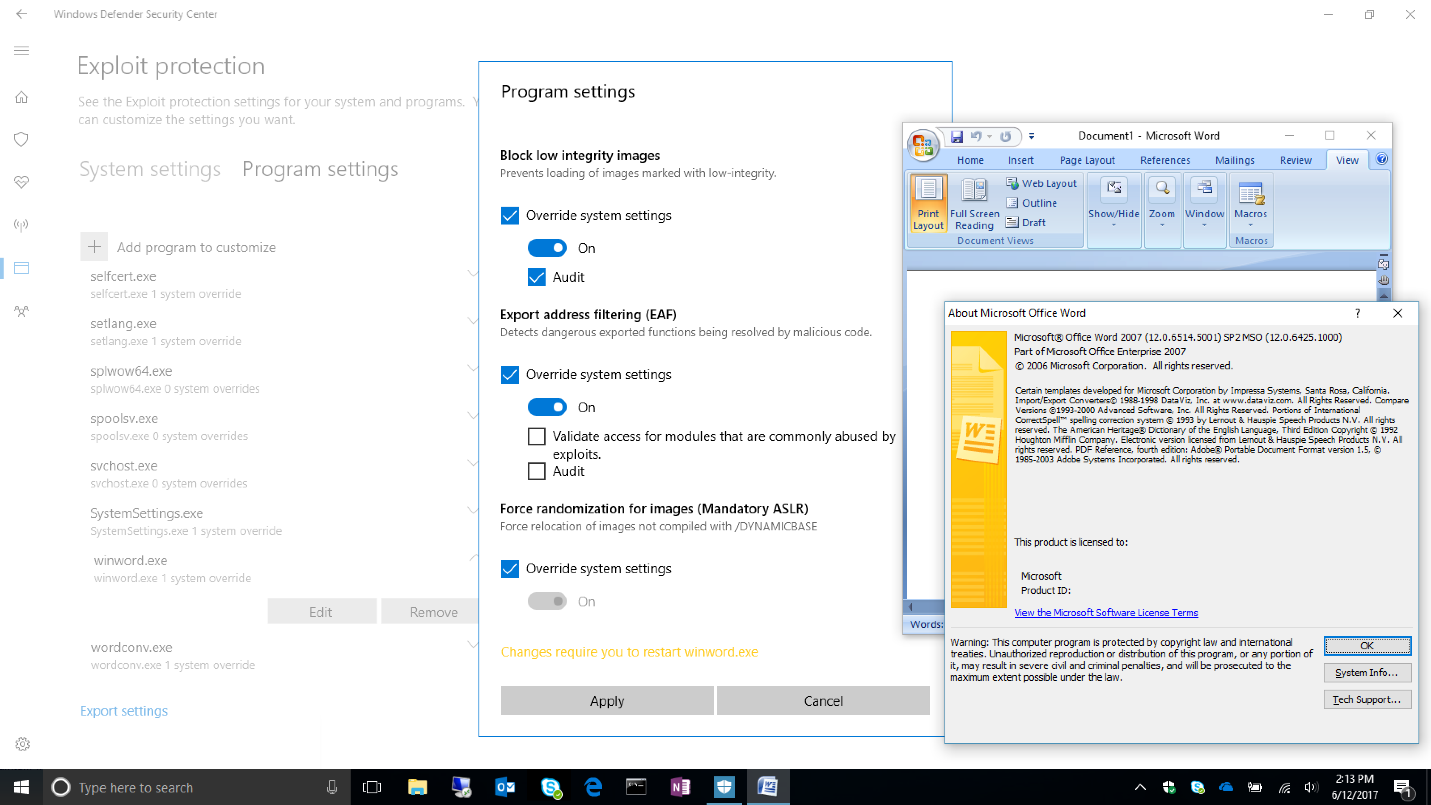Open Firewall & network protection from the sidebar
The width and height of the screenshot is (1431, 805).
21,224
